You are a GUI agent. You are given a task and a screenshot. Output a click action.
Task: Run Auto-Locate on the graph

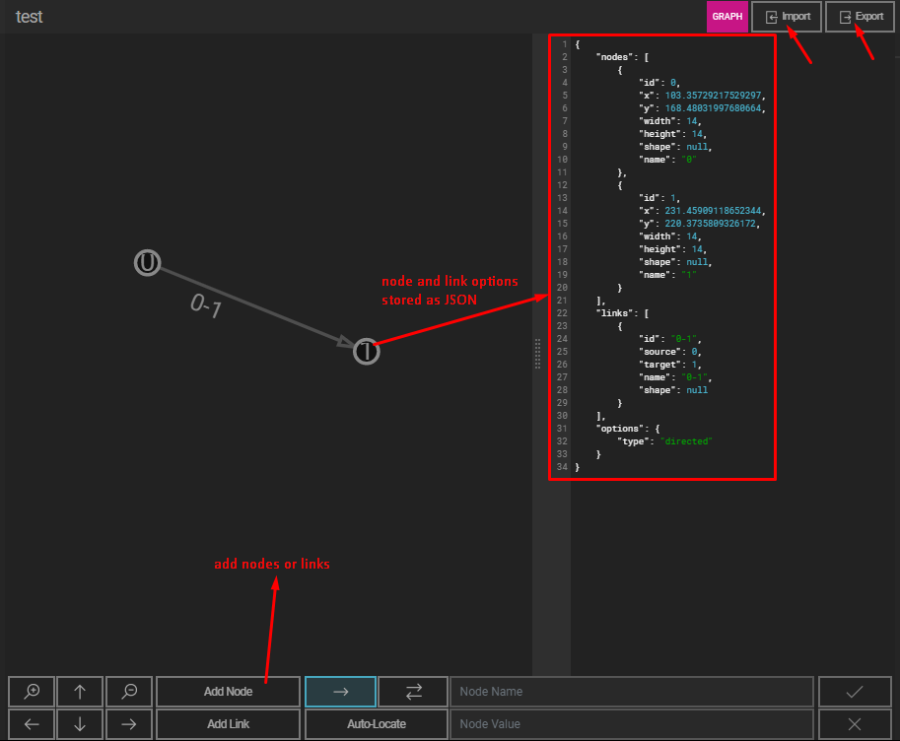pos(376,724)
